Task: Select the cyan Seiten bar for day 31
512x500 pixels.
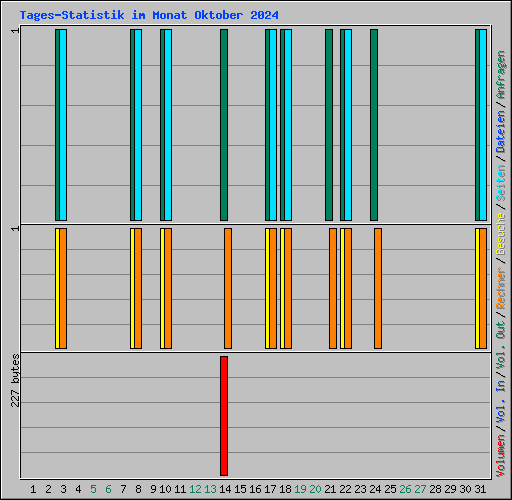Action: [483, 125]
